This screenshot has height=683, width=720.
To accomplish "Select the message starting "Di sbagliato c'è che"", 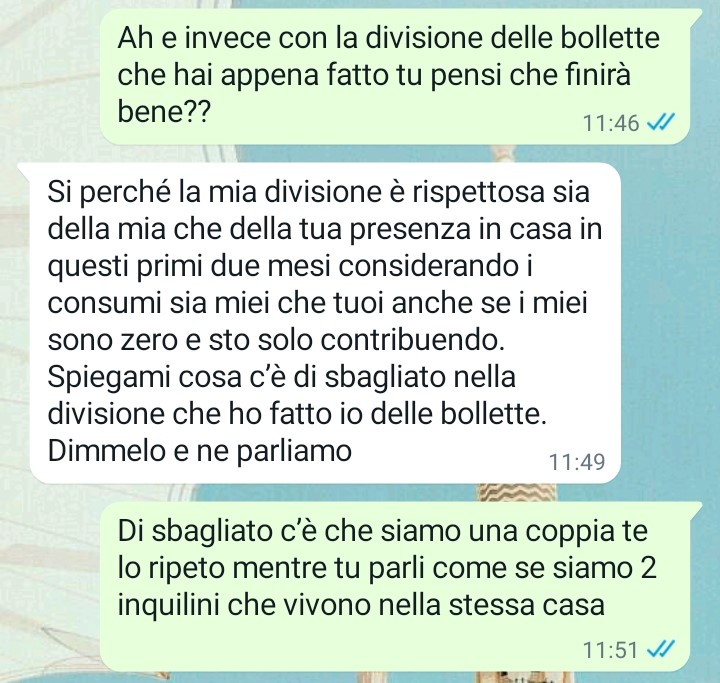I will tap(395, 587).
